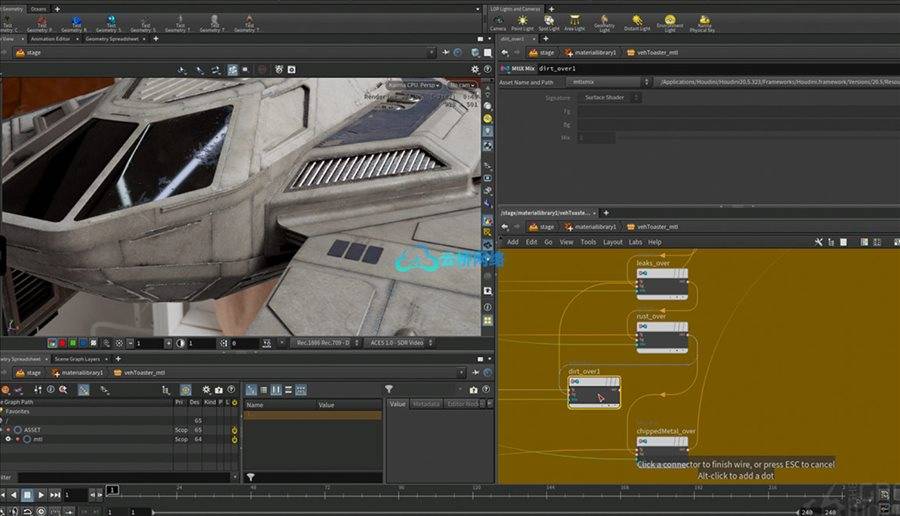The width and height of the screenshot is (900, 516).
Task: Click the Point Light shelf tool
Action: coord(522,21)
